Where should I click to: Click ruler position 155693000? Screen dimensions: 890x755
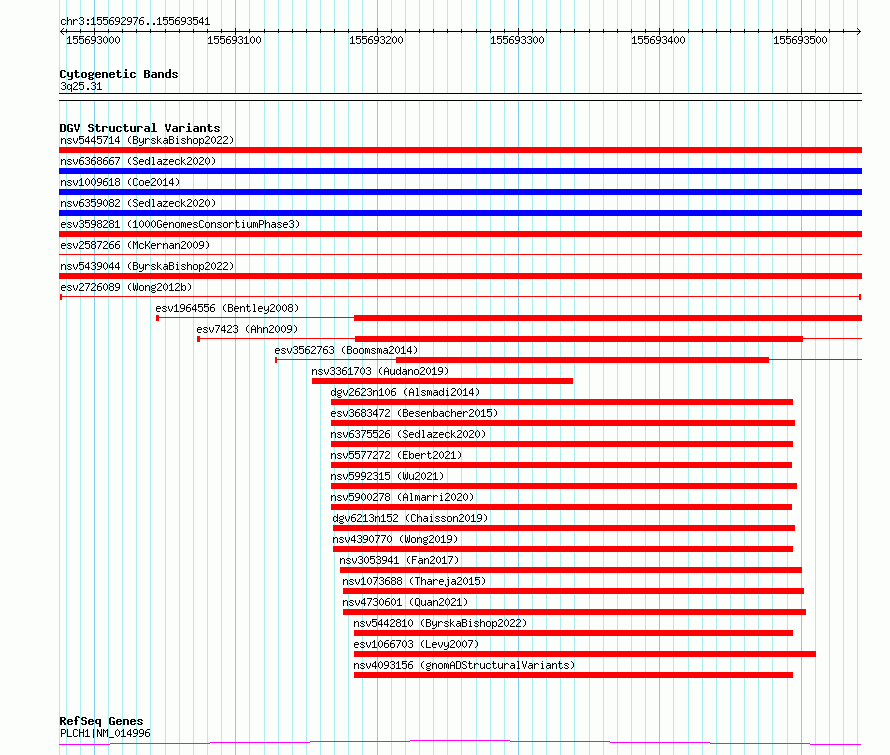coord(94,40)
